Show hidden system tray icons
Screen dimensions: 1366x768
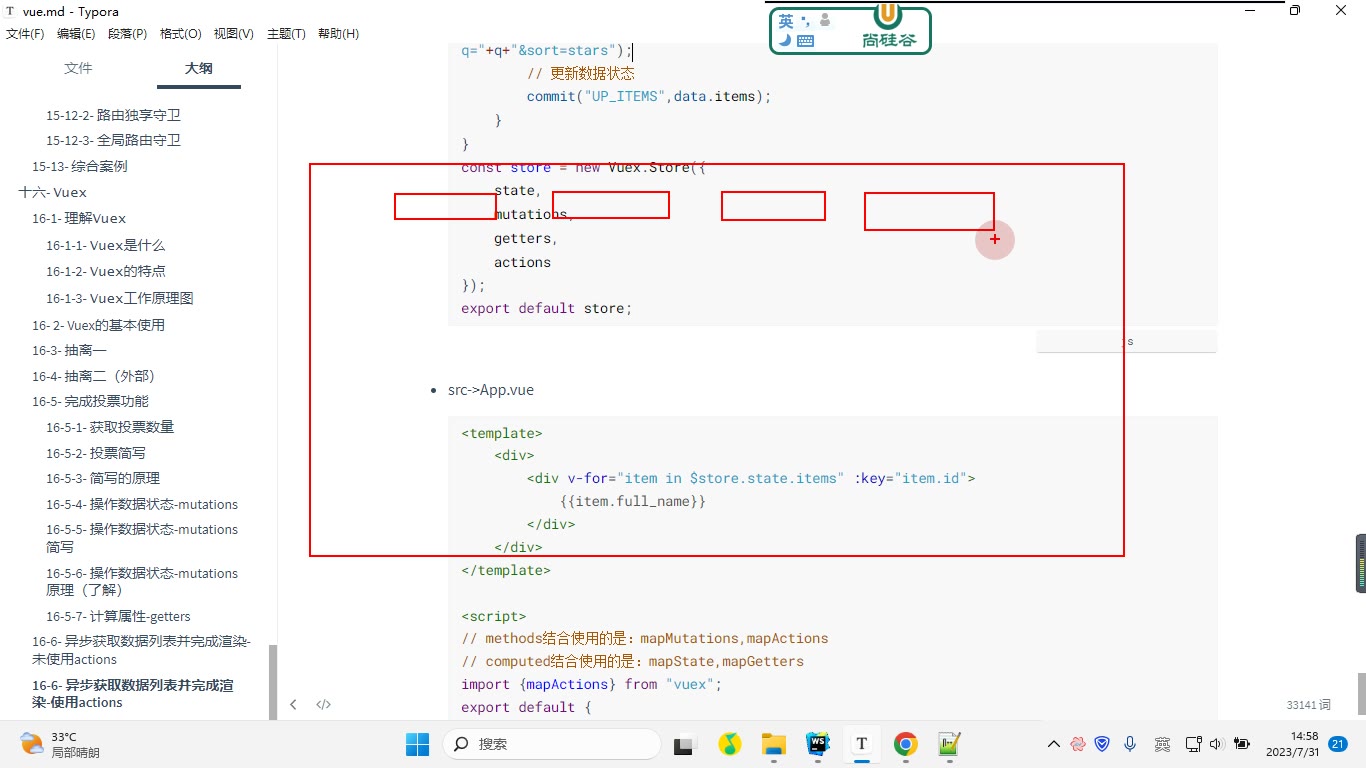[1054, 744]
